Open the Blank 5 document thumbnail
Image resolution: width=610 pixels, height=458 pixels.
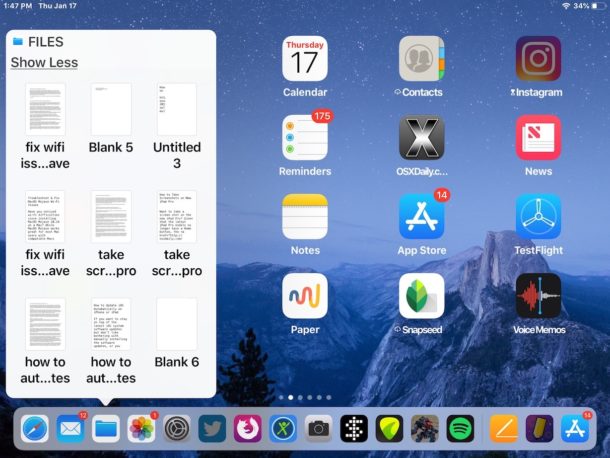(x=110, y=110)
